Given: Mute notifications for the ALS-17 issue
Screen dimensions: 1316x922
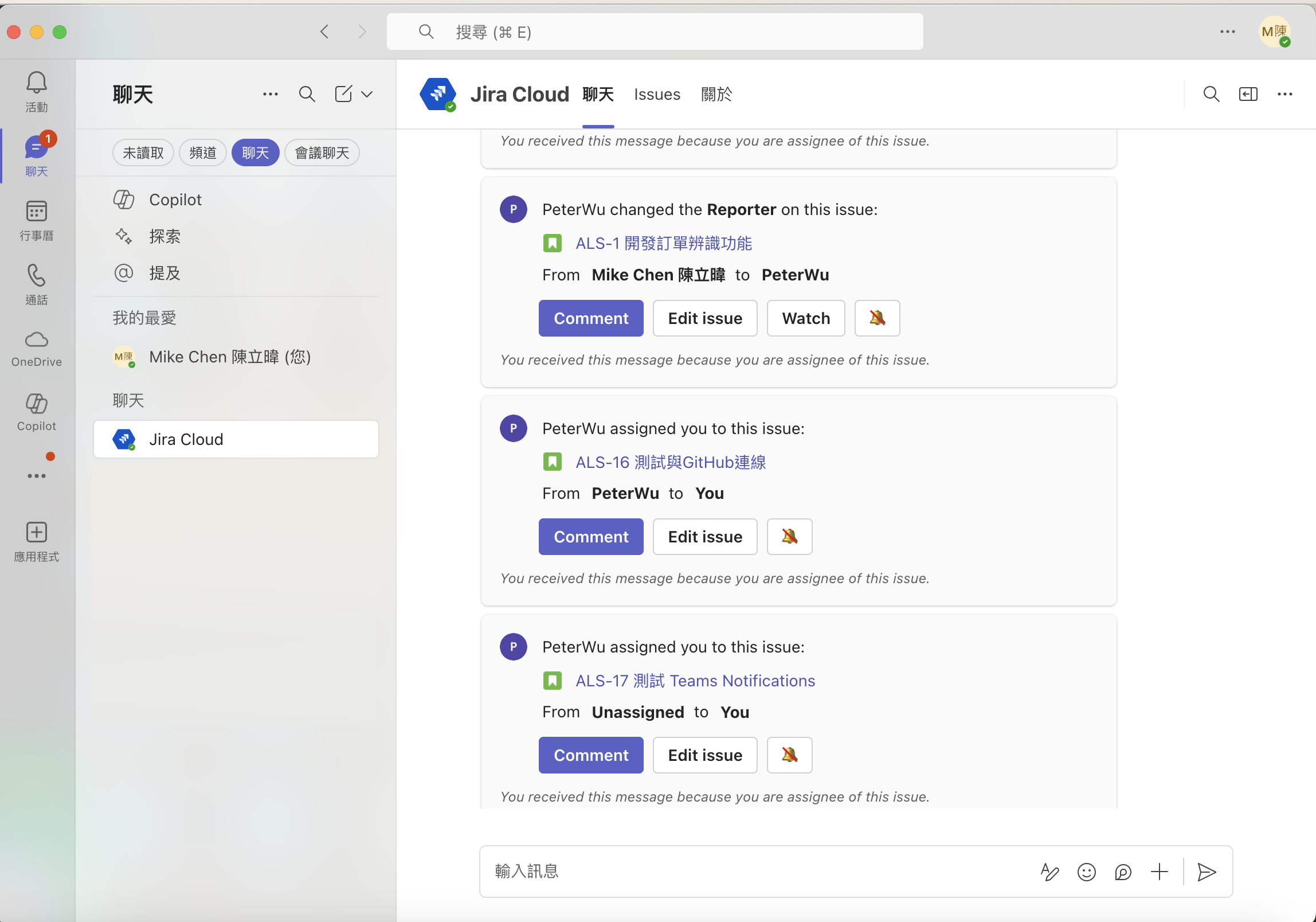Looking at the screenshot, I should pos(789,755).
